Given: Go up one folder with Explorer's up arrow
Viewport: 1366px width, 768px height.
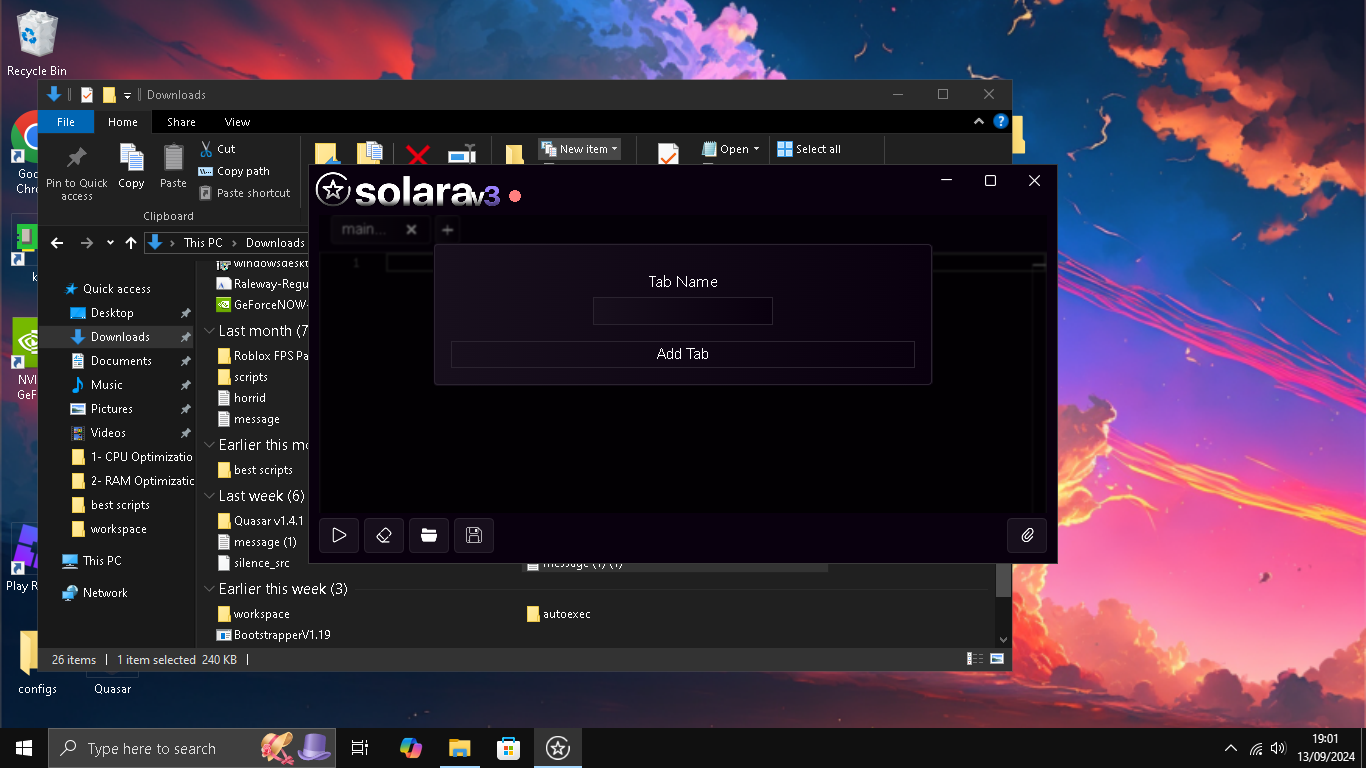Looking at the screenshot, I should [x=131, y=243].
